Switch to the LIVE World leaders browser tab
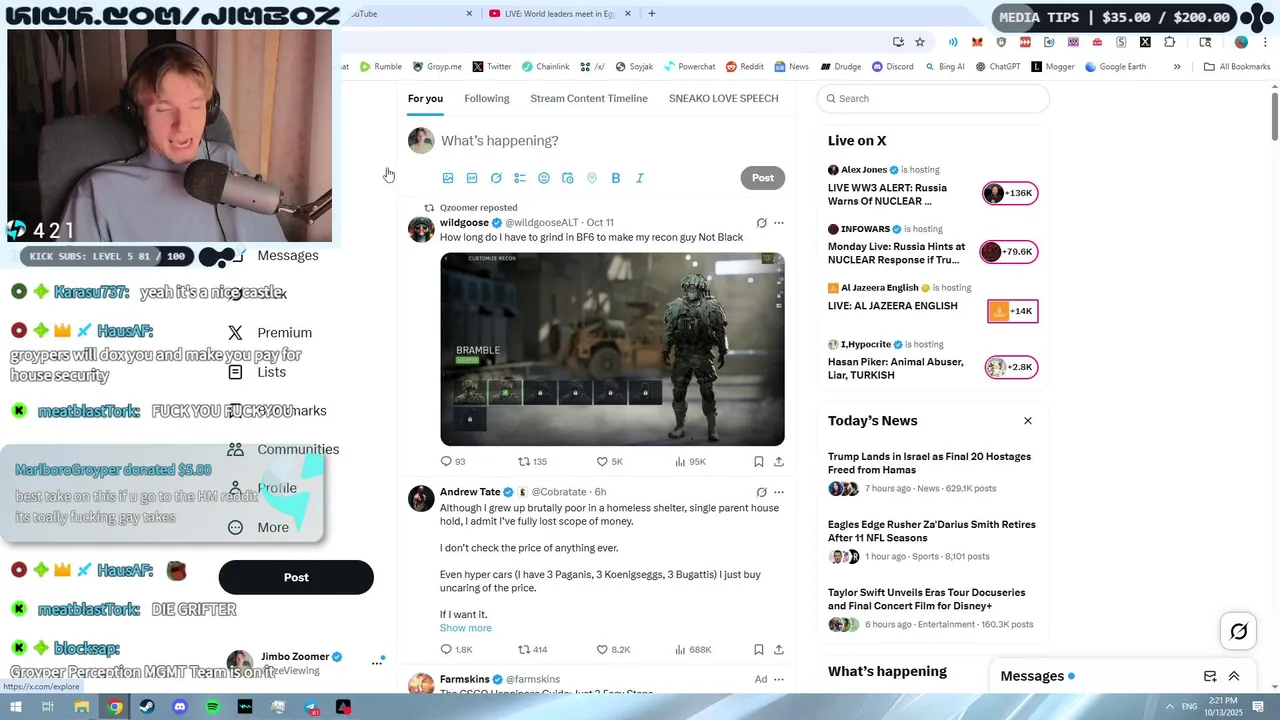Viewport: 1280px width, 720px height. click(x=559, y=14)
